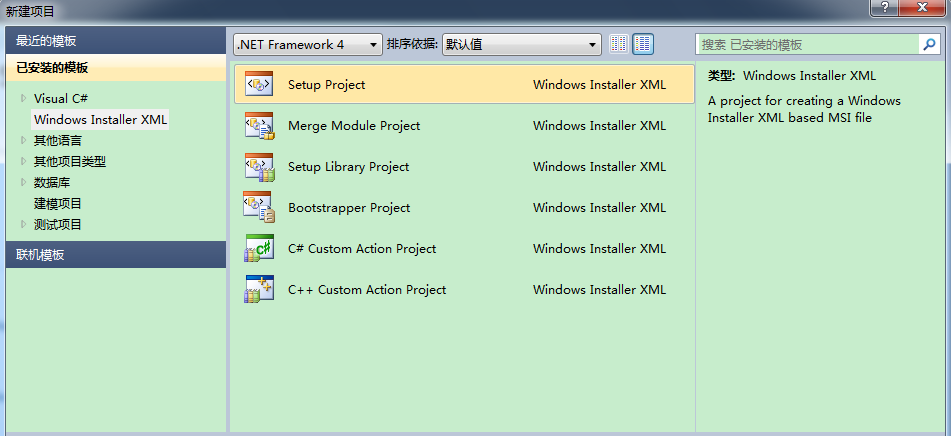The image size is (951, 436).
Task: Click the Setup Project name text
Action: (x=326, y=84)
